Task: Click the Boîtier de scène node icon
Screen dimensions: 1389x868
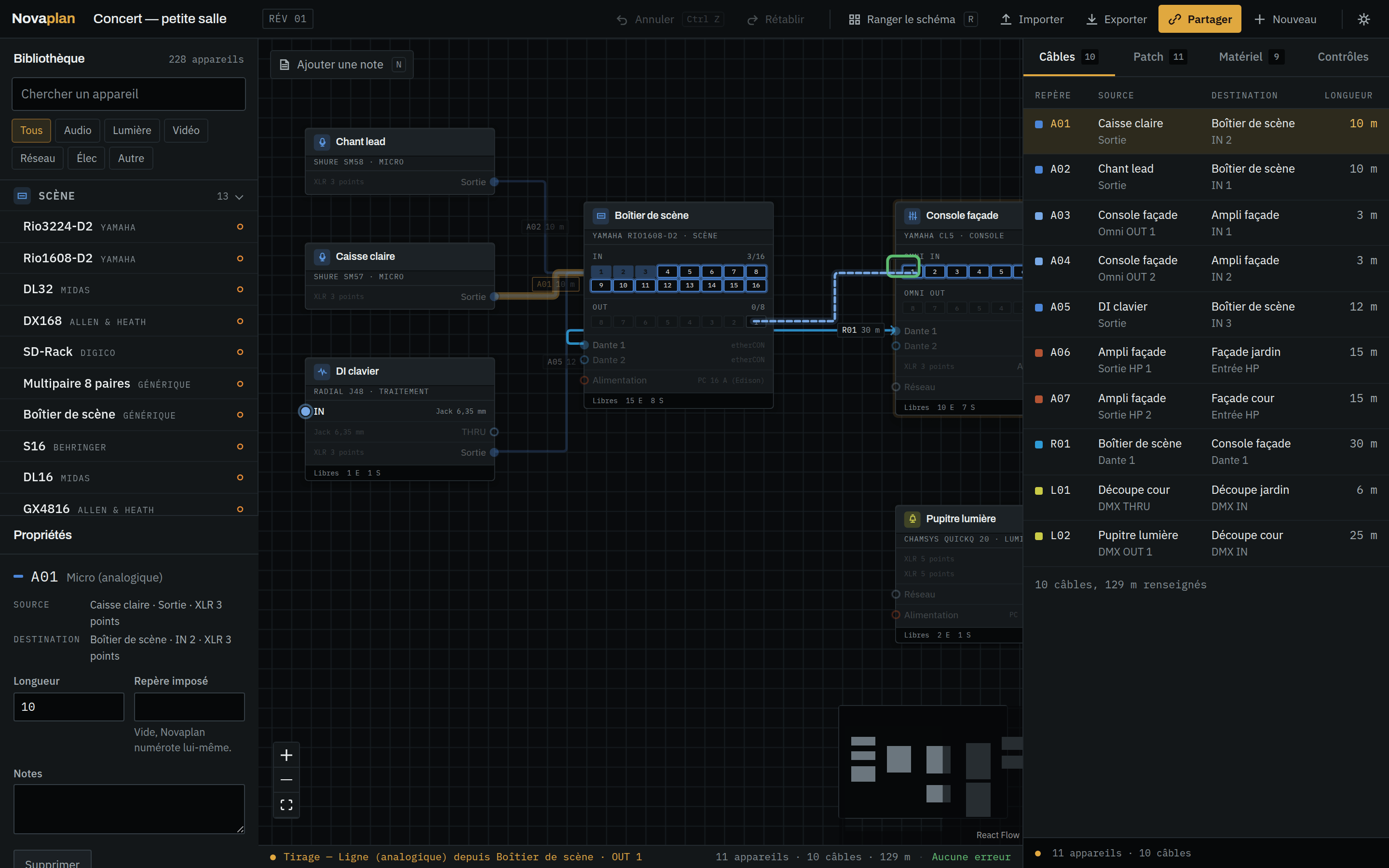Action: pyautogui.click(x=601, y=216)
